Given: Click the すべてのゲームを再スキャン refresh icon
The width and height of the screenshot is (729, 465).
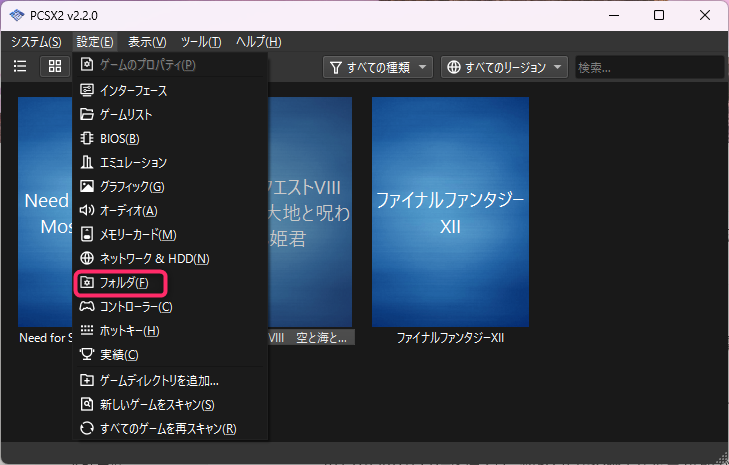Looking at the screenshot, I should coord(87,428).
